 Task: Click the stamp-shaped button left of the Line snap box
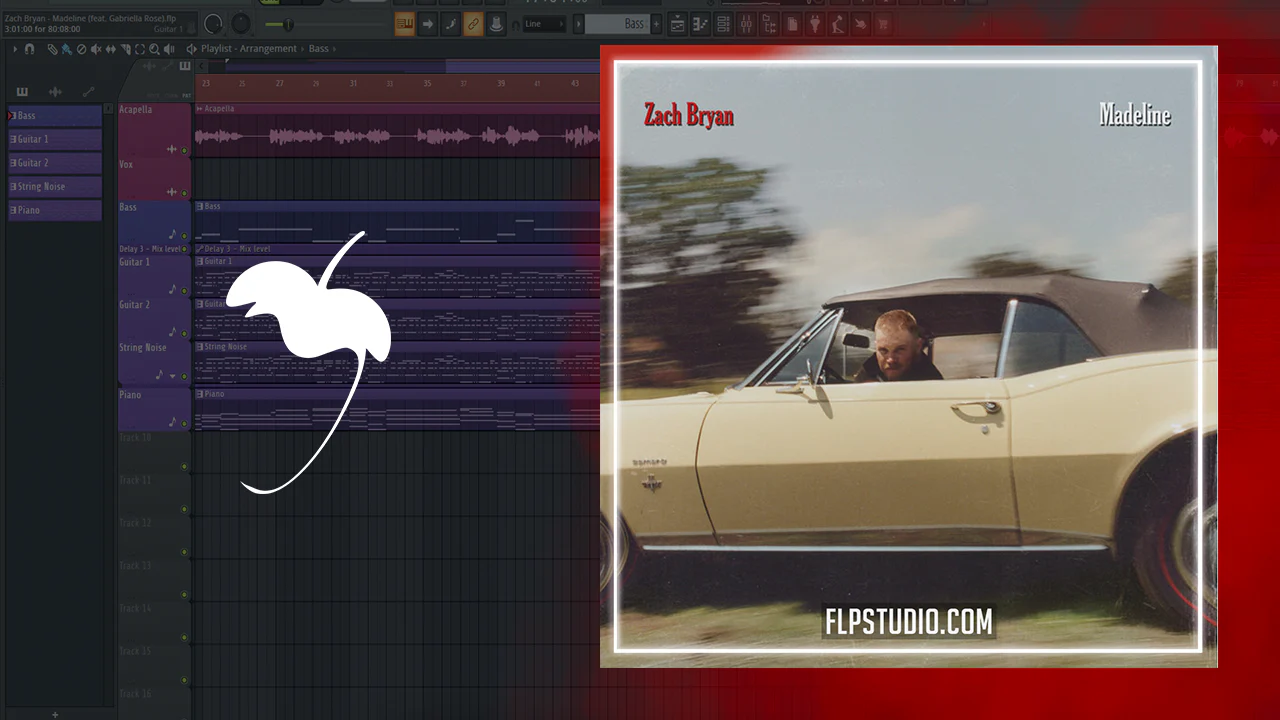(x=495, y=24)
